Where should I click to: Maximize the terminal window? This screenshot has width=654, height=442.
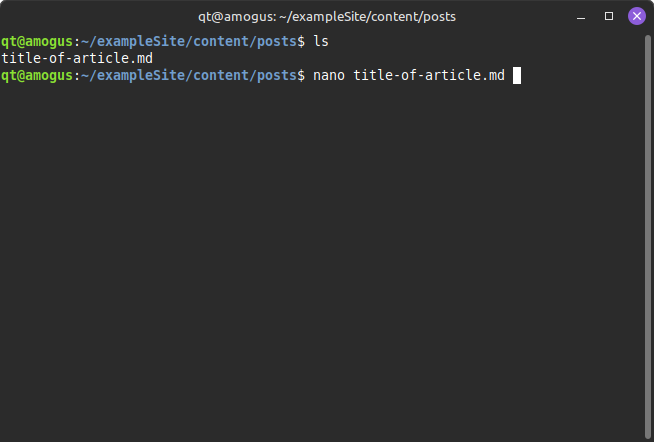(609, 16)
